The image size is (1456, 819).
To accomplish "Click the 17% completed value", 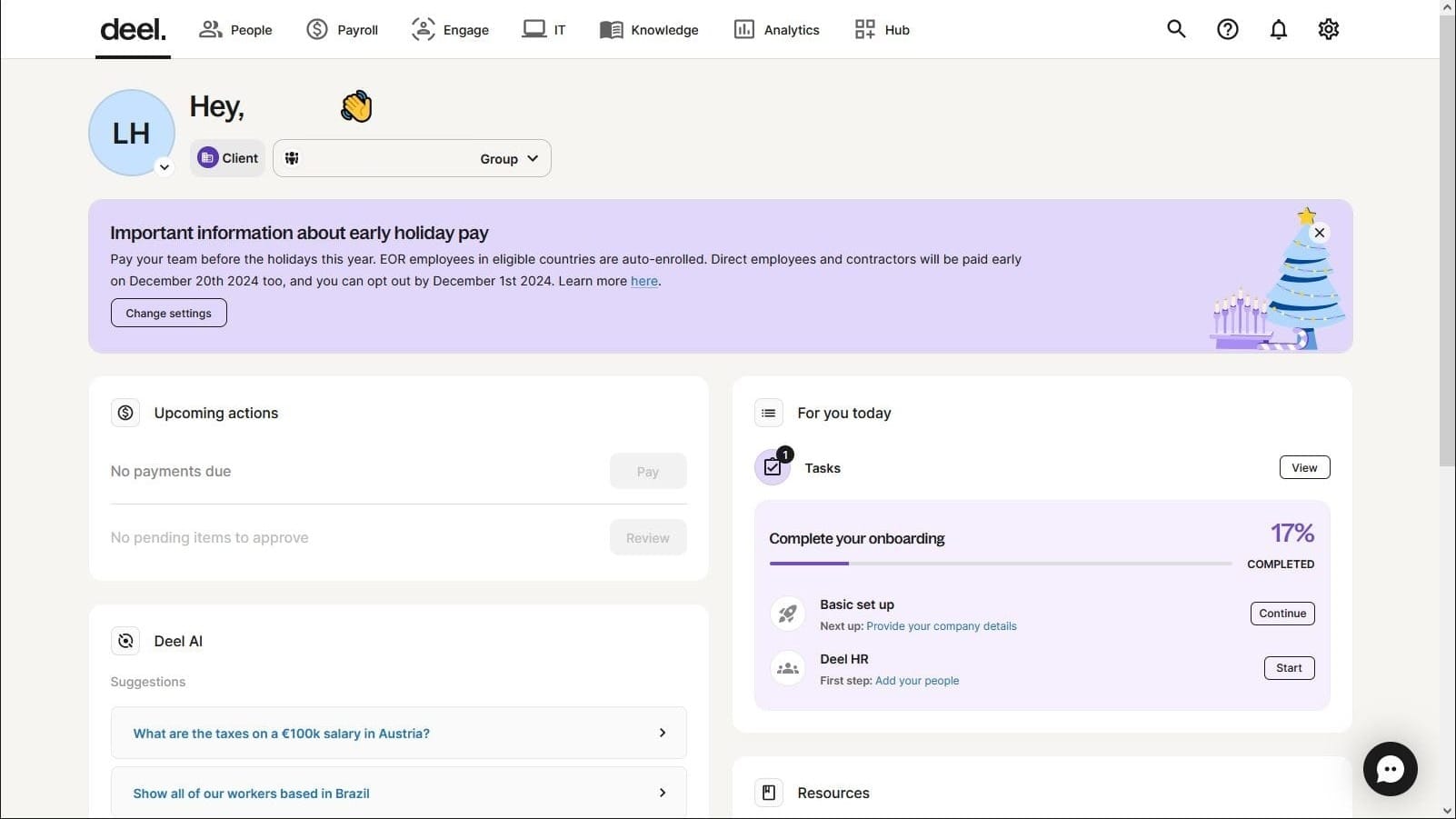I will pos(1292,533).
